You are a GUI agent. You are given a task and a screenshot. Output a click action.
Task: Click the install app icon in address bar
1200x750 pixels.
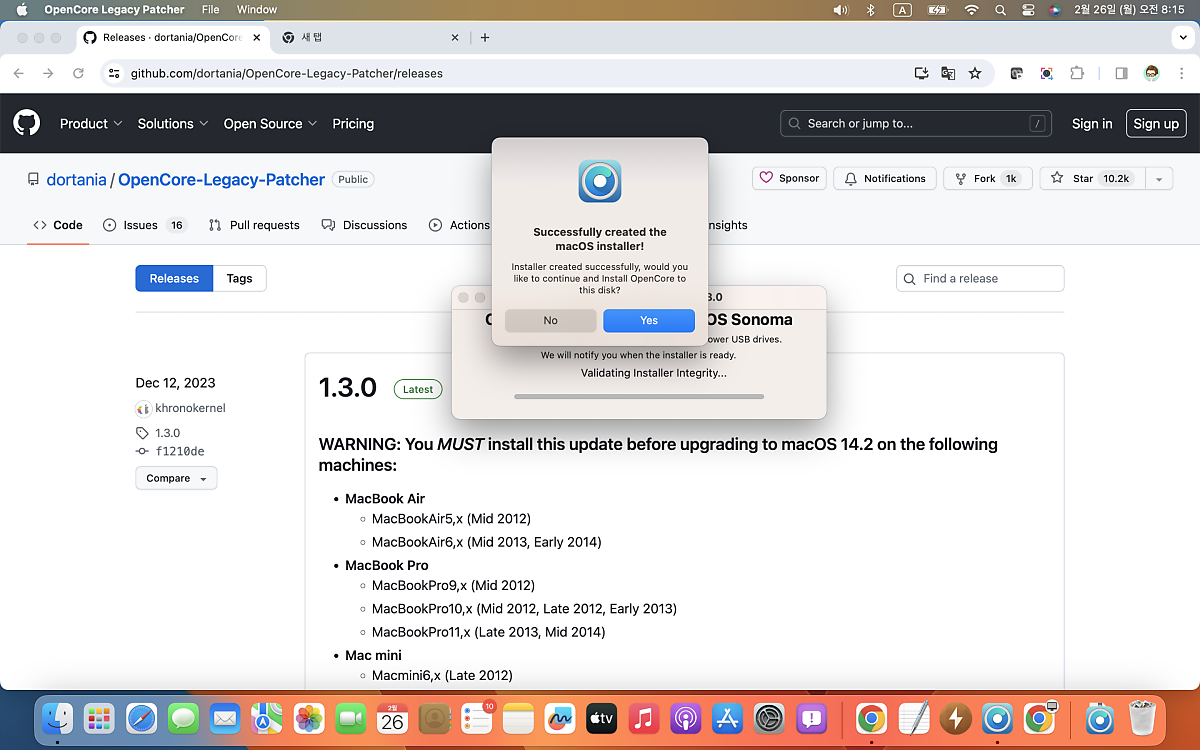tap(922, 73)
